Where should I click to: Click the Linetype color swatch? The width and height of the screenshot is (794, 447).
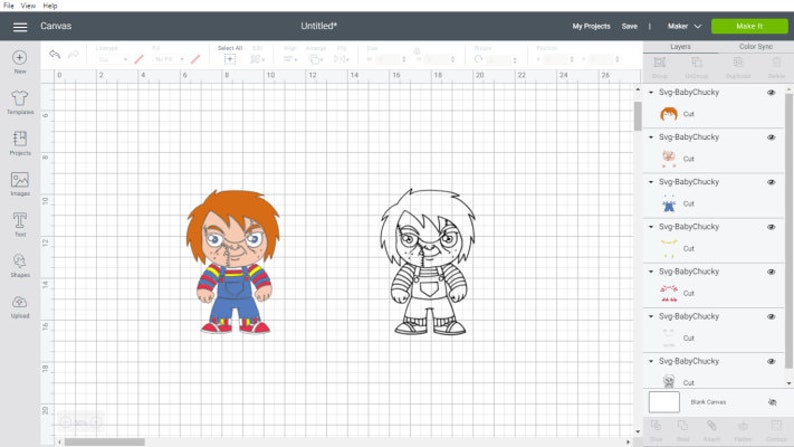pos(138,59)
